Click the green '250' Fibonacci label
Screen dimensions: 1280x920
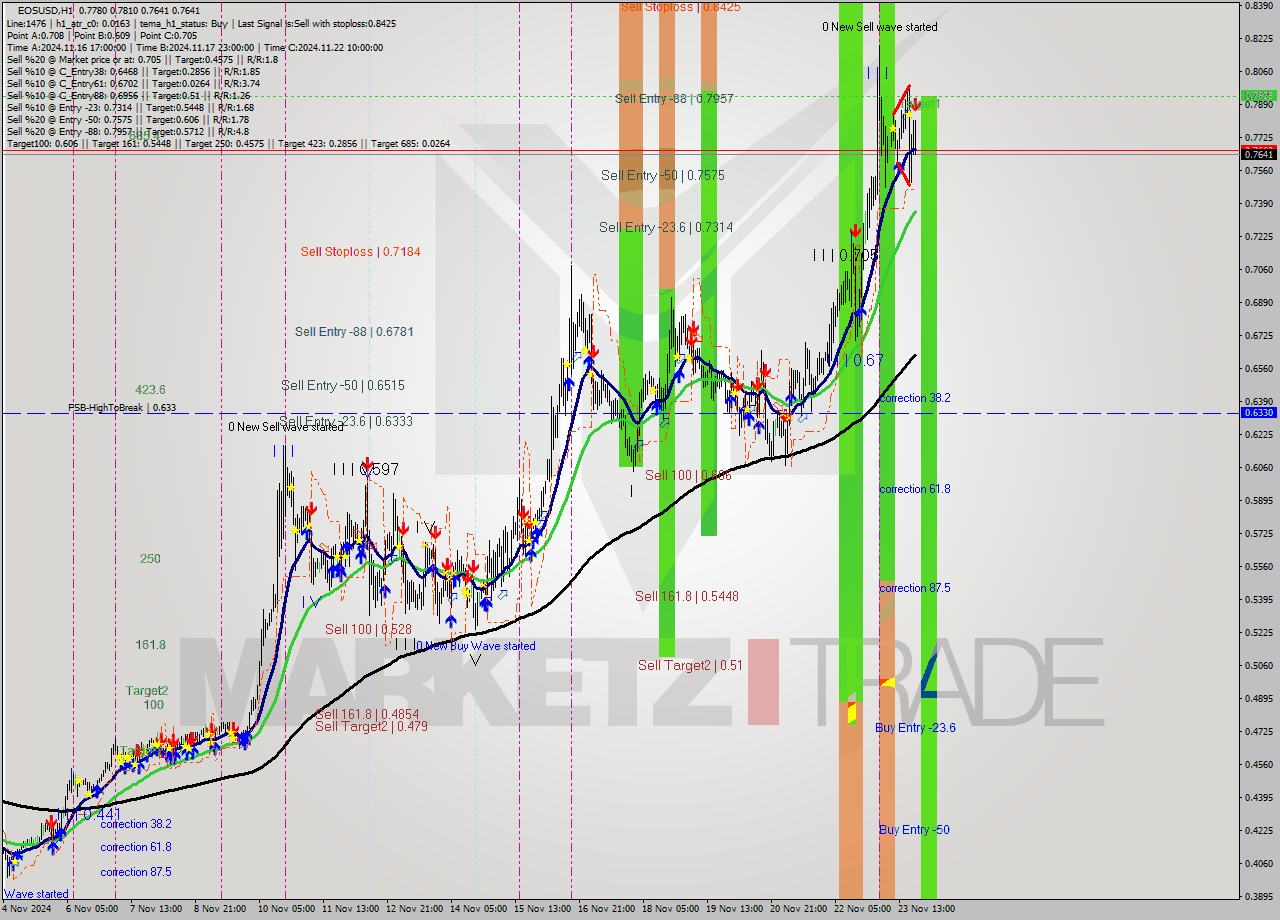tap(150, 559)
